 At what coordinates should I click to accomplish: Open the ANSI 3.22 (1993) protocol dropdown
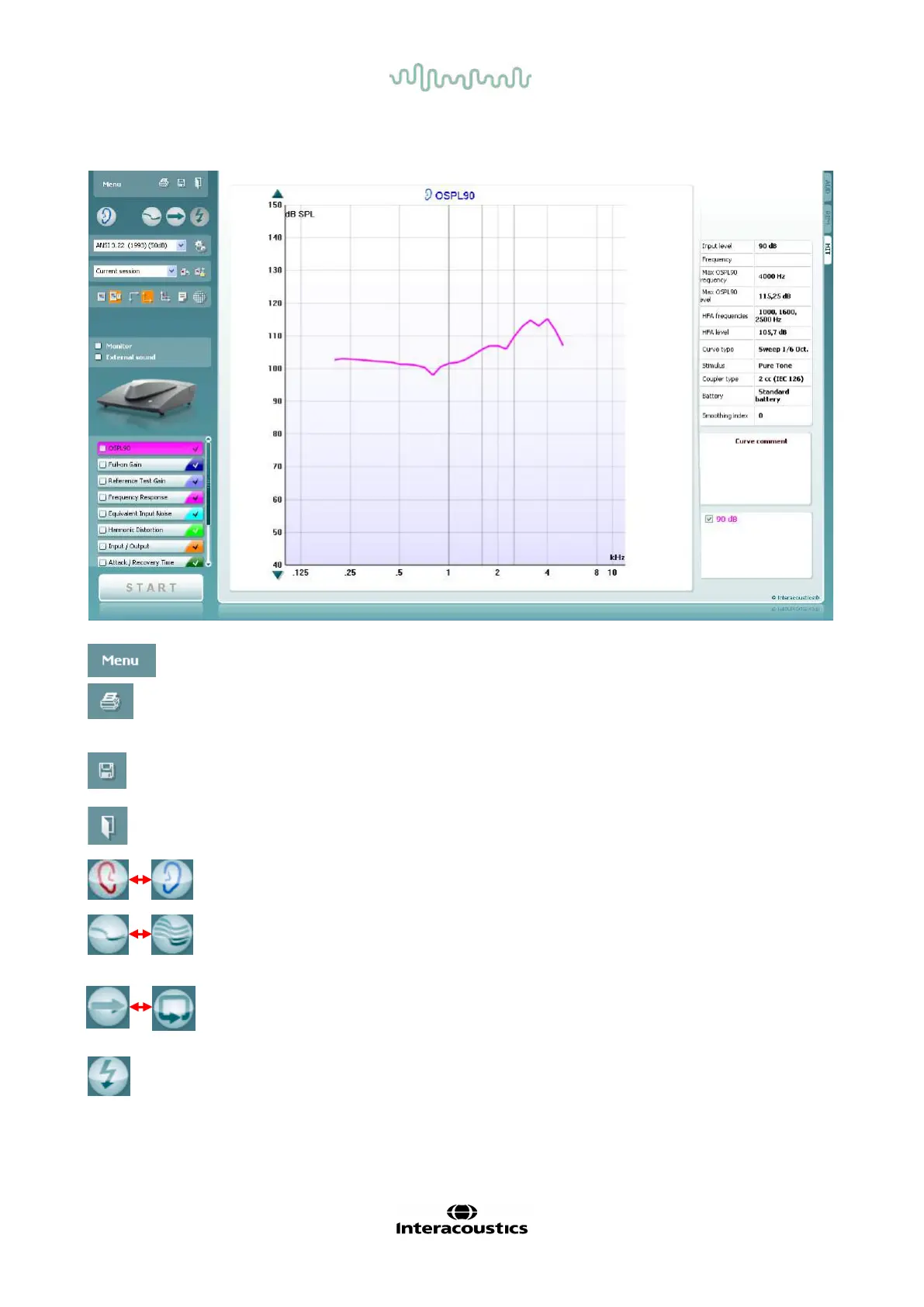click(x=140, y=245)
